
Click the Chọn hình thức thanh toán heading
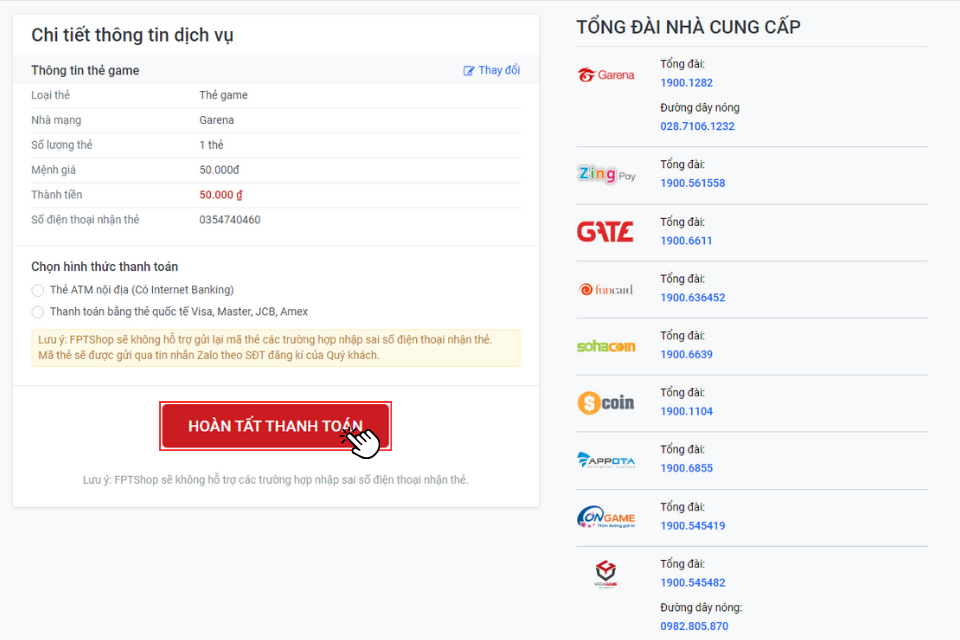pos(105,267)
